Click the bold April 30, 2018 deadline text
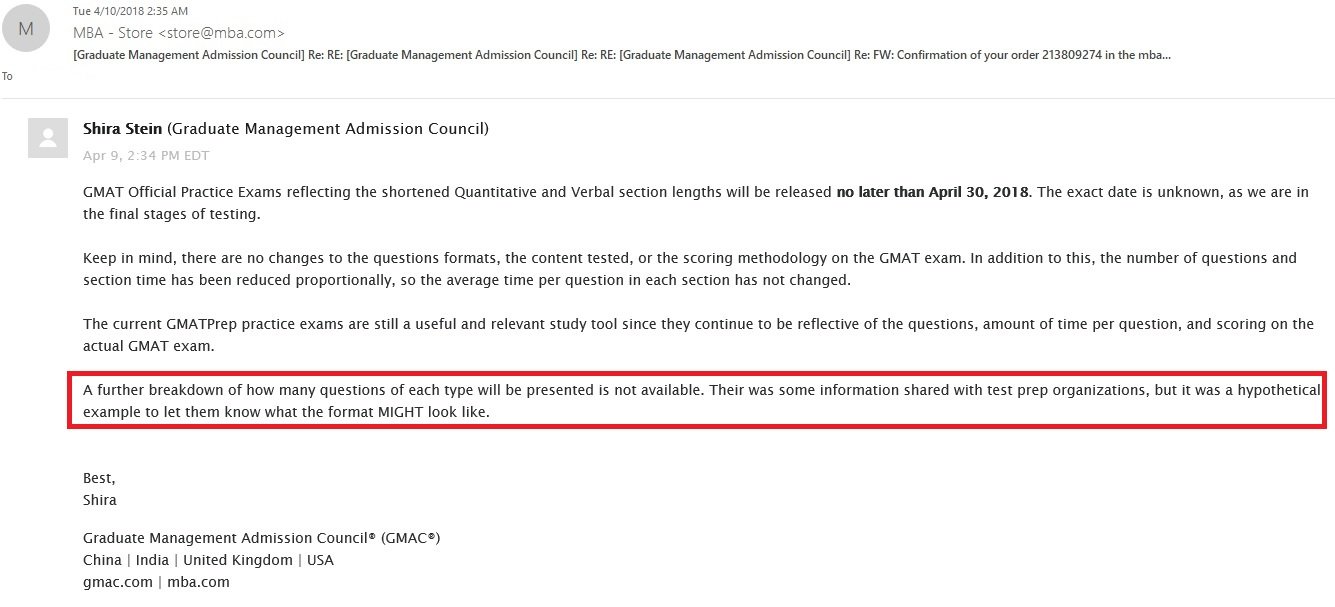This screenshot has width=1335, height=607. point(932,192)
